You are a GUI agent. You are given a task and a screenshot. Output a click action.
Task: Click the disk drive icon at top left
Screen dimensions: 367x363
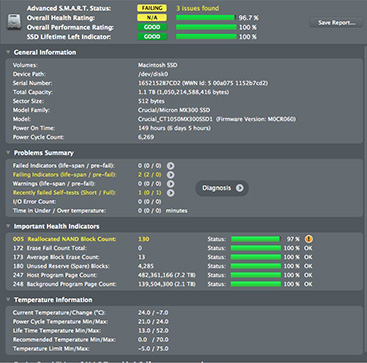pos(14,22)
